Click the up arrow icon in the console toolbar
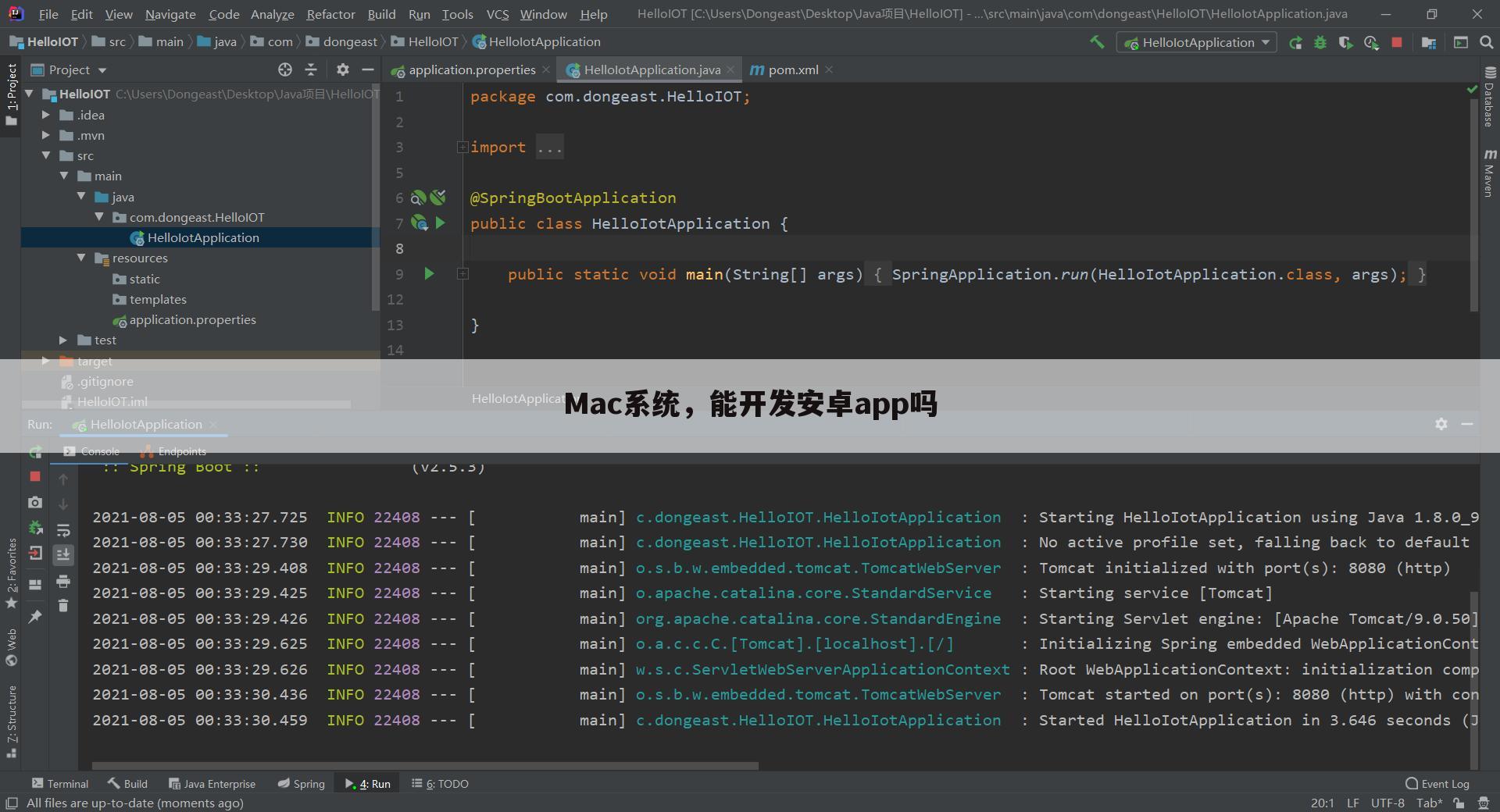Viewport: 1500px width, 812px height. tap(63, 479)
